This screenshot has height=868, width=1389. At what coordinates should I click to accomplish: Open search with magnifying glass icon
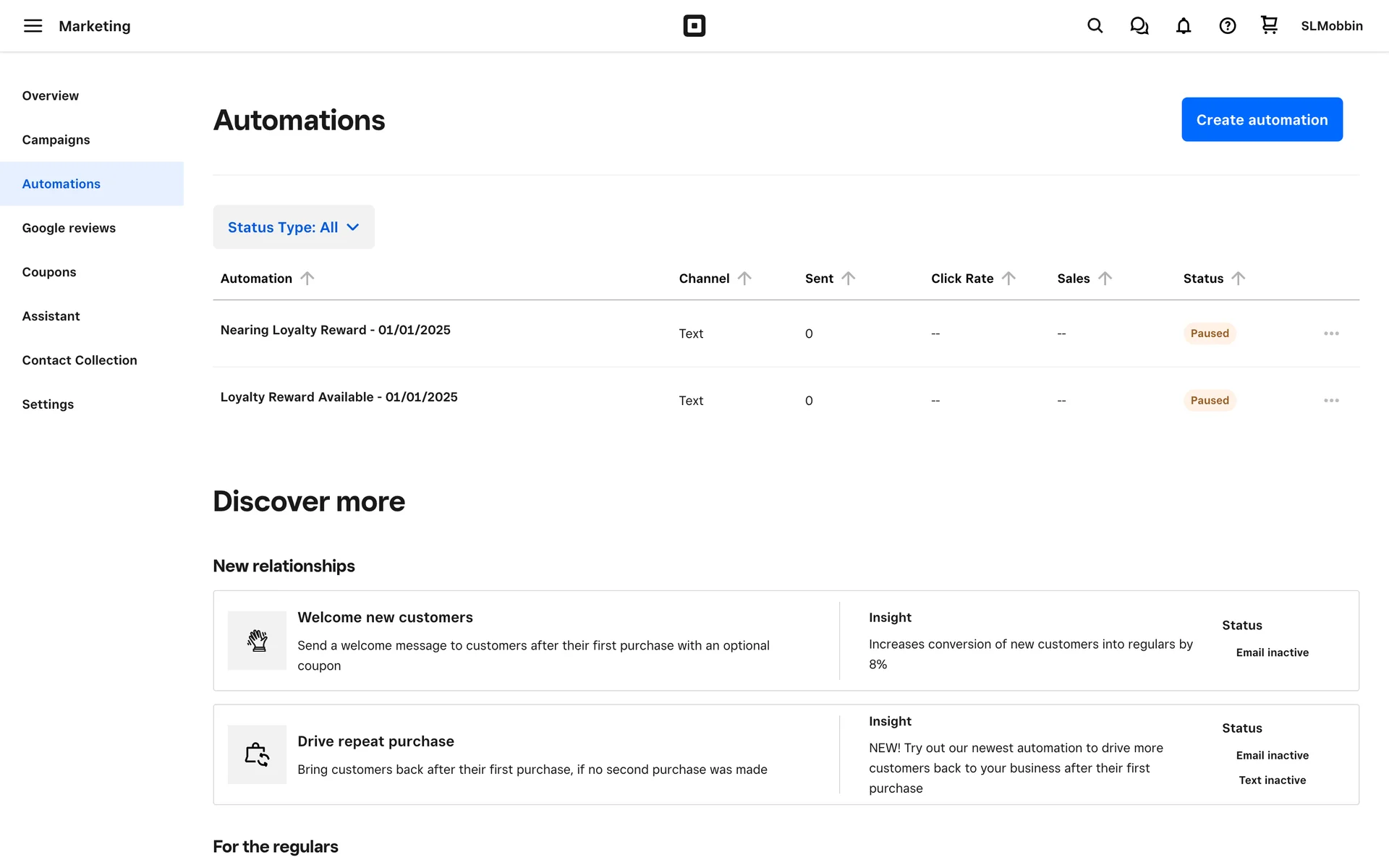click(x=1095, y=26)
